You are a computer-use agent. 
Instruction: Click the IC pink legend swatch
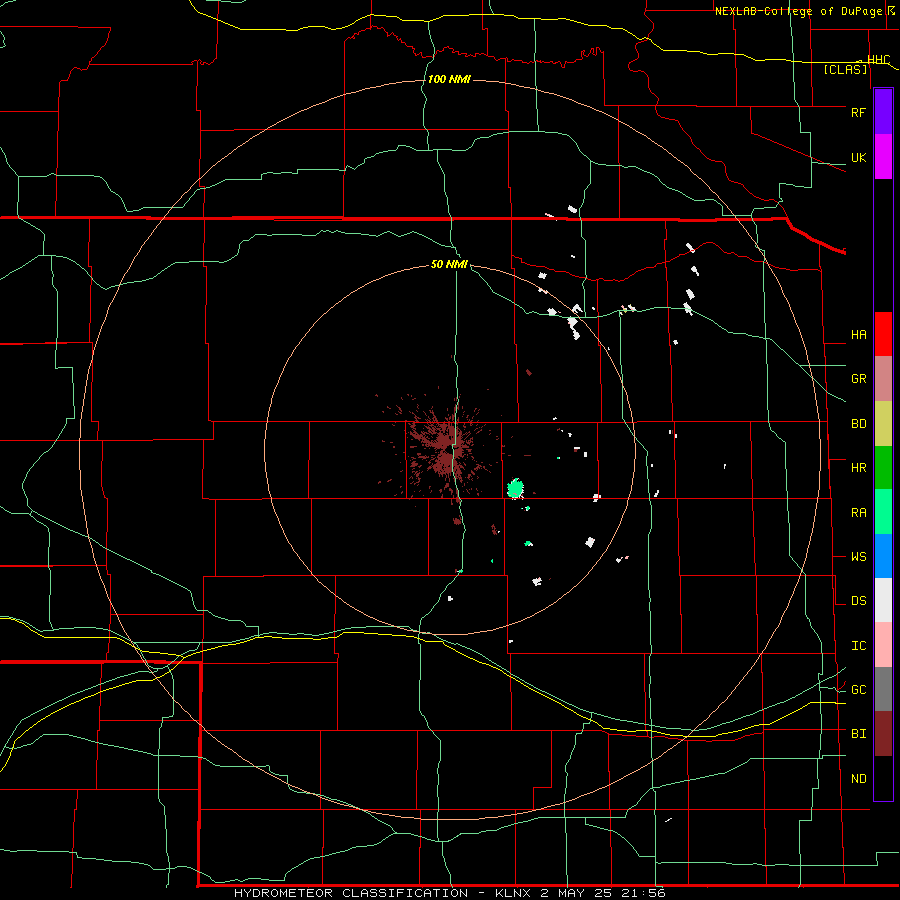(x=883, y=645)
